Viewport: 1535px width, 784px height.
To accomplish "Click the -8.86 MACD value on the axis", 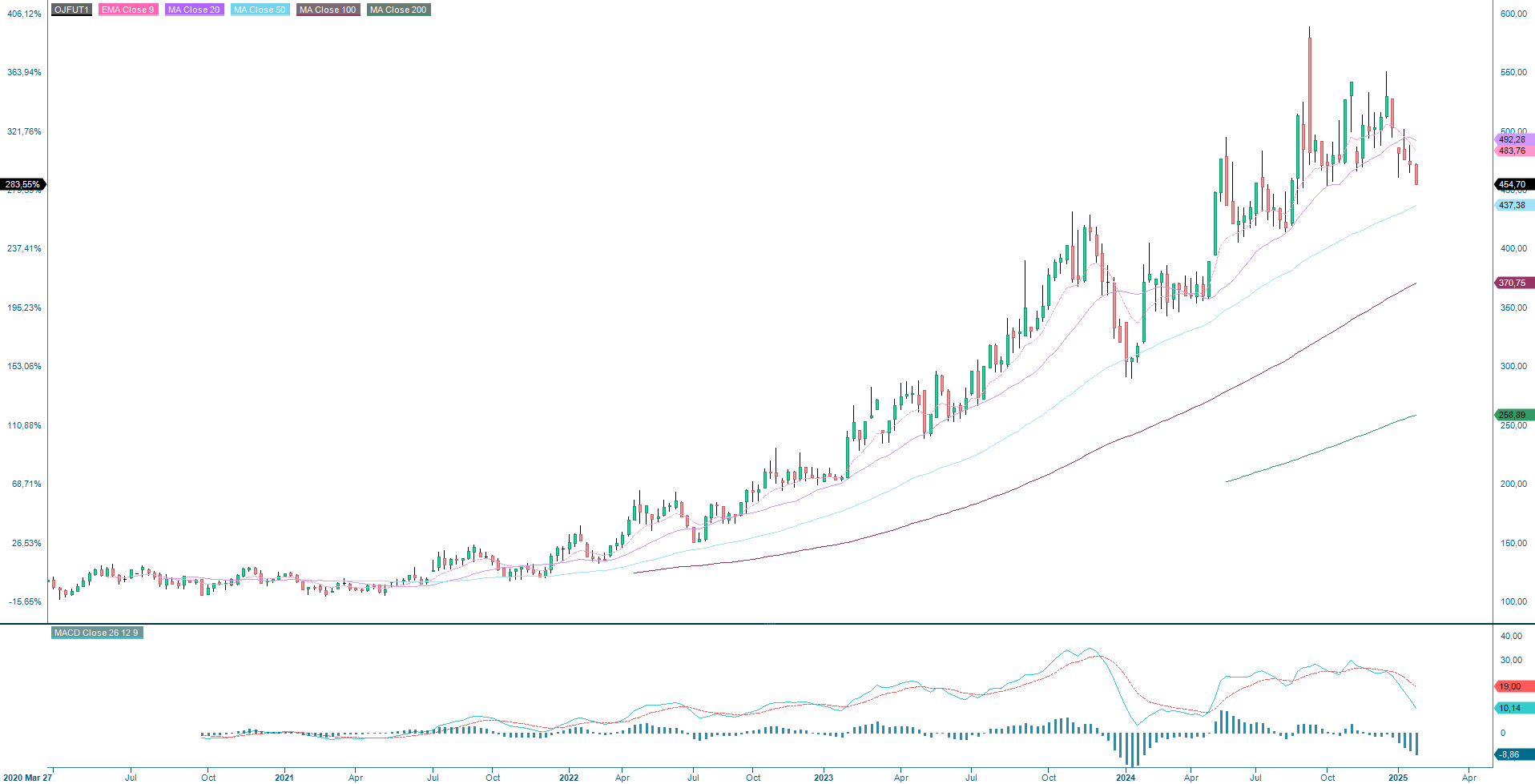I will point(1509,754).
